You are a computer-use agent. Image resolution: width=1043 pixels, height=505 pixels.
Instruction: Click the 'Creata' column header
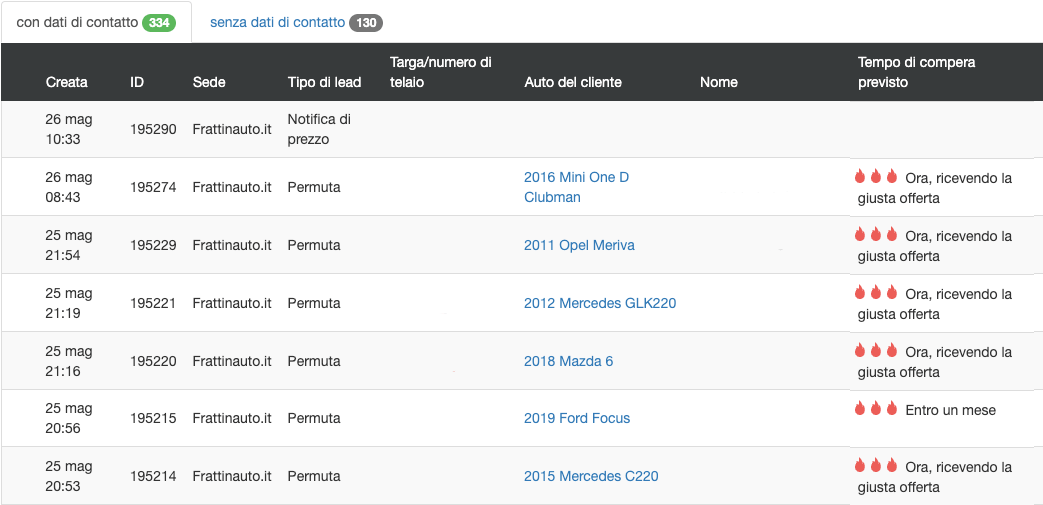point(67,82)
